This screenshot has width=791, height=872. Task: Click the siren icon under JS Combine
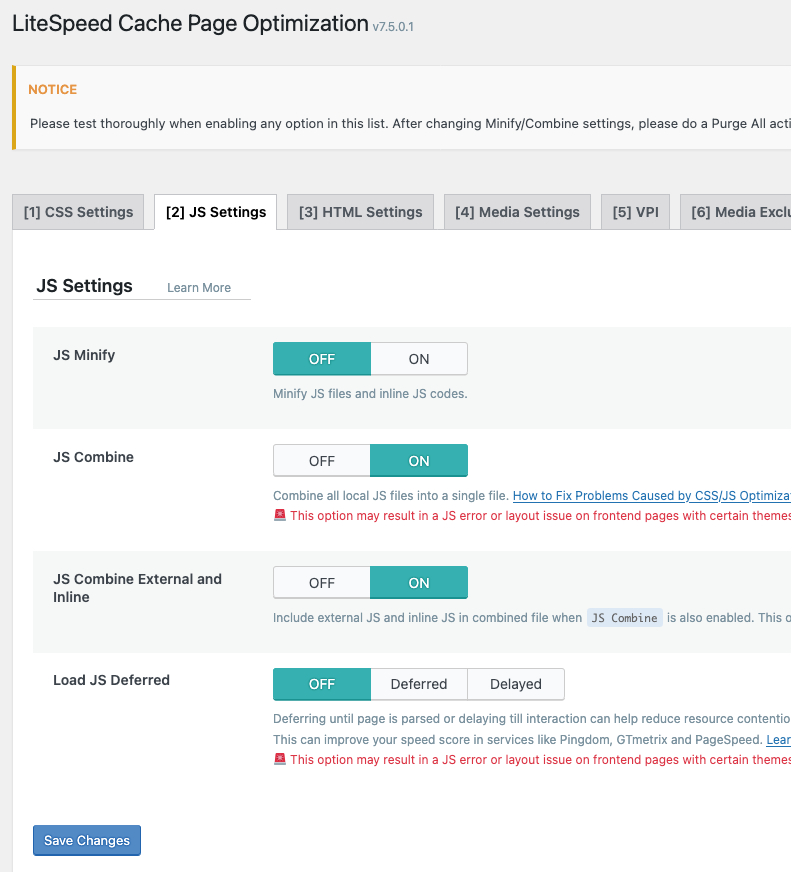pyautogui.click(x=280, y=516)
